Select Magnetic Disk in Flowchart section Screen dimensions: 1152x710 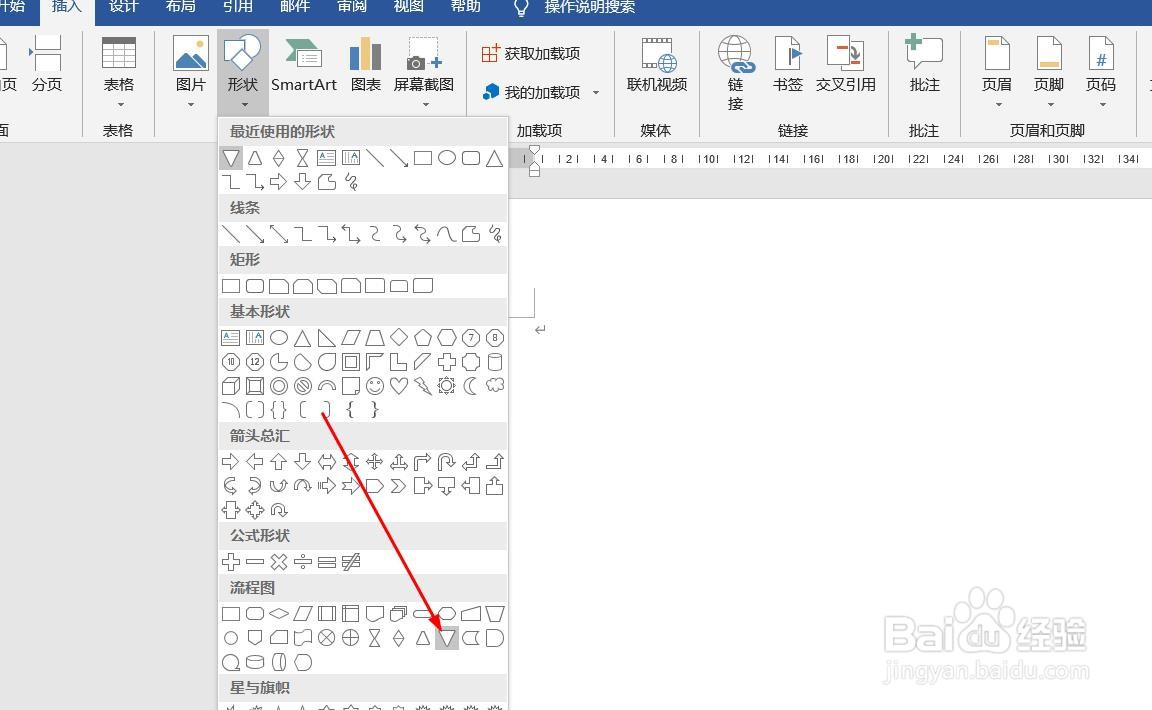coord(255,662)
